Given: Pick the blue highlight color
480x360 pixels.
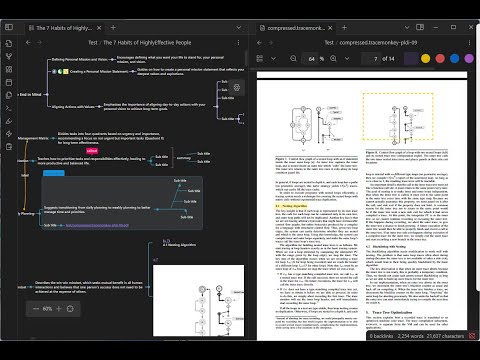Looking at the screenshot, I should [455, 59].
